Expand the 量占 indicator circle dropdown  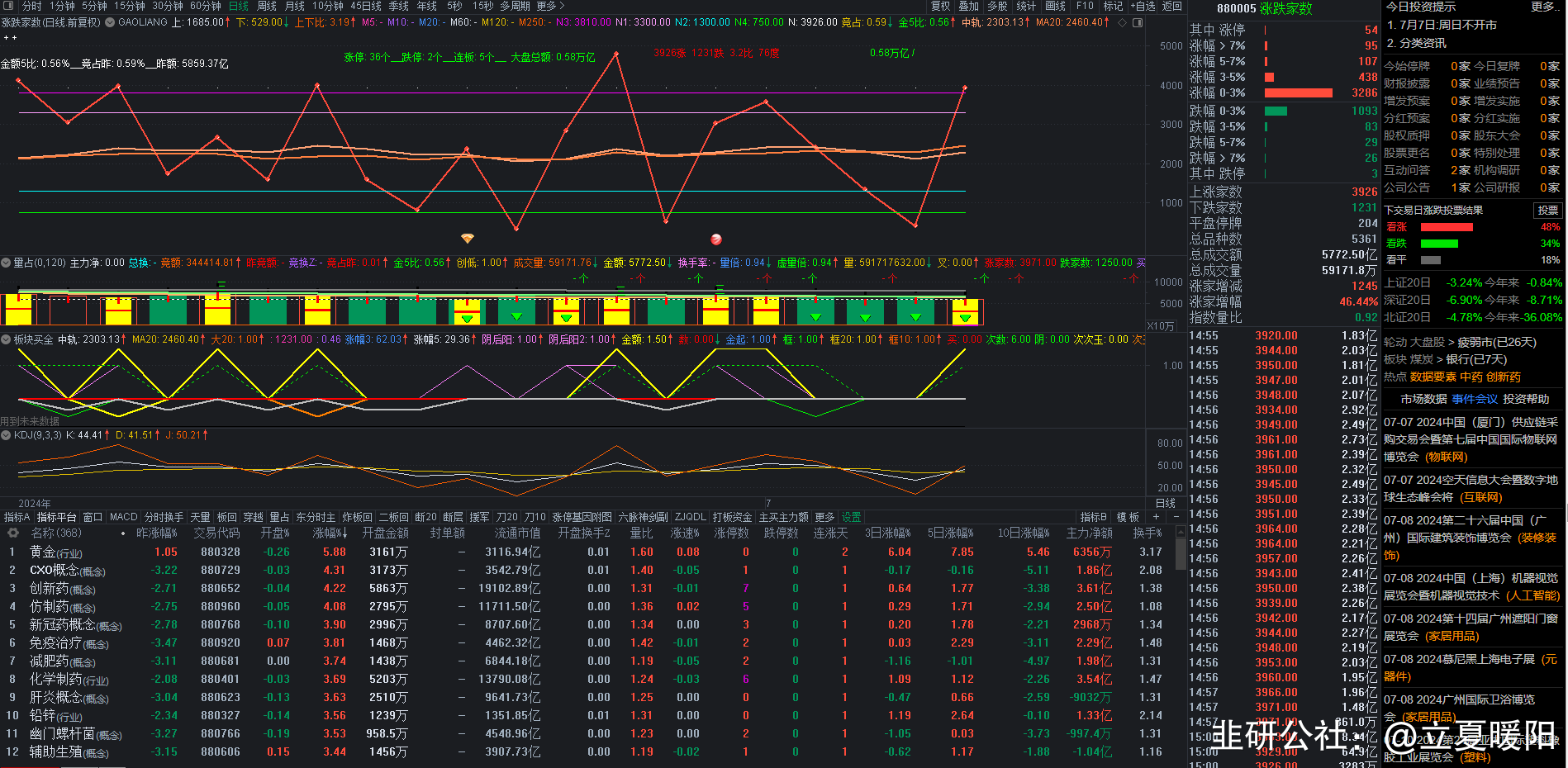[x=7, y=263]
